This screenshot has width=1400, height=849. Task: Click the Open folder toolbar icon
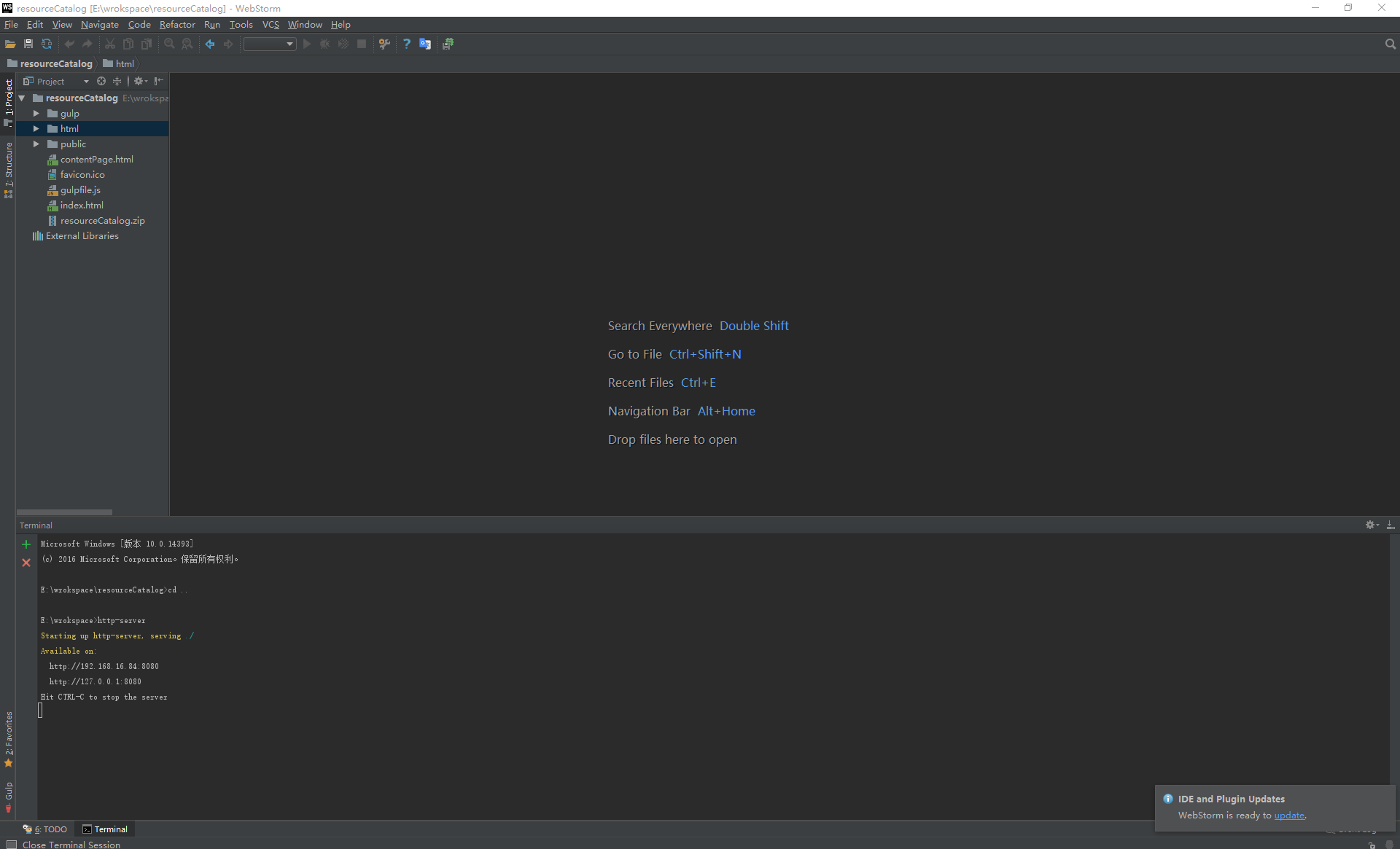coord(10,44)
